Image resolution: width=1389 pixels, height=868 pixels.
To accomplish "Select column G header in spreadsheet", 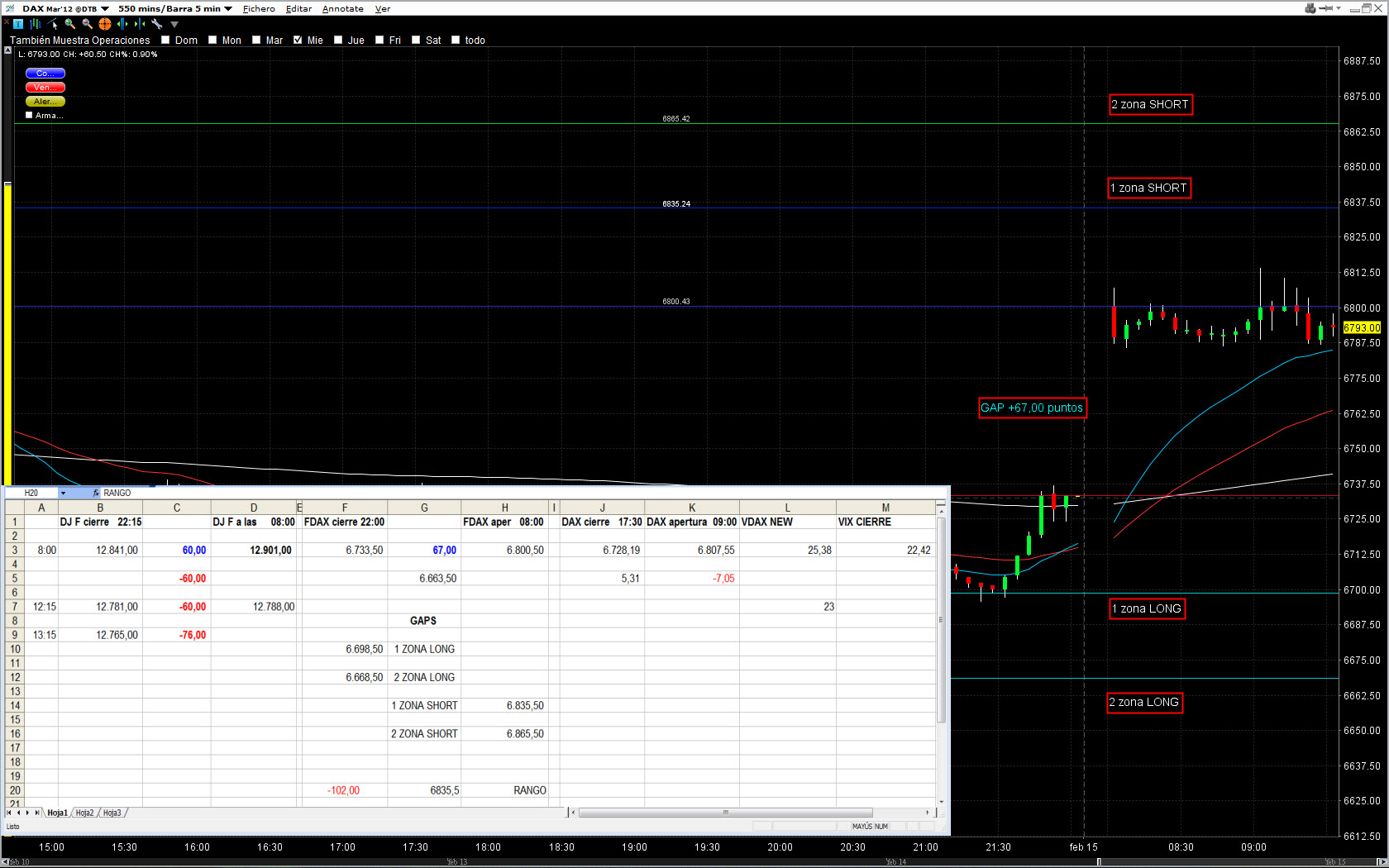I will point(424,508).
